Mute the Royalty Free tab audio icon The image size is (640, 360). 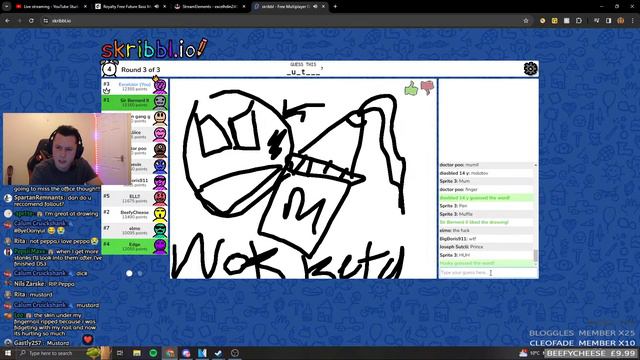(156, 7)
